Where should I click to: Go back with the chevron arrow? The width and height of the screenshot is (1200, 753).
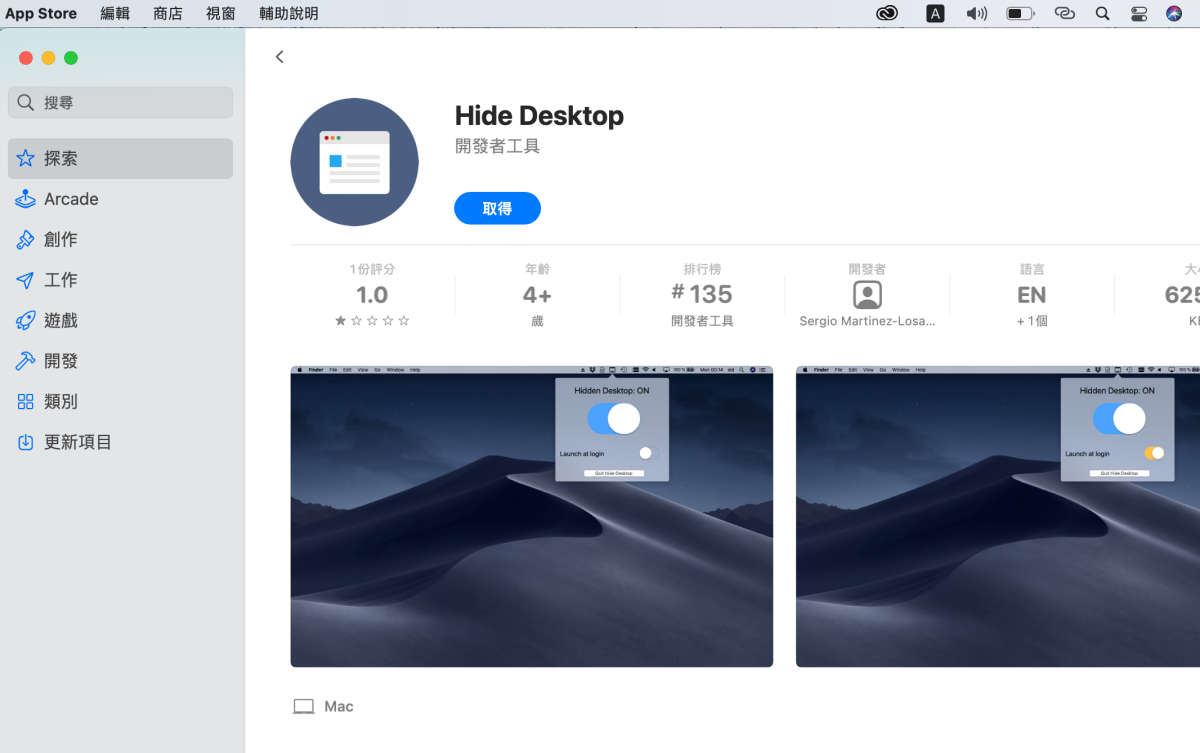click(x=280, y=57)
